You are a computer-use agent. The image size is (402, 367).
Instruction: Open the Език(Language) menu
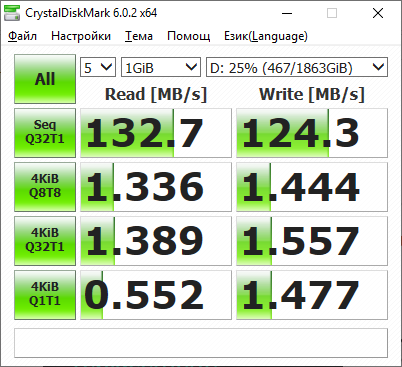click(x=266, y=36)
